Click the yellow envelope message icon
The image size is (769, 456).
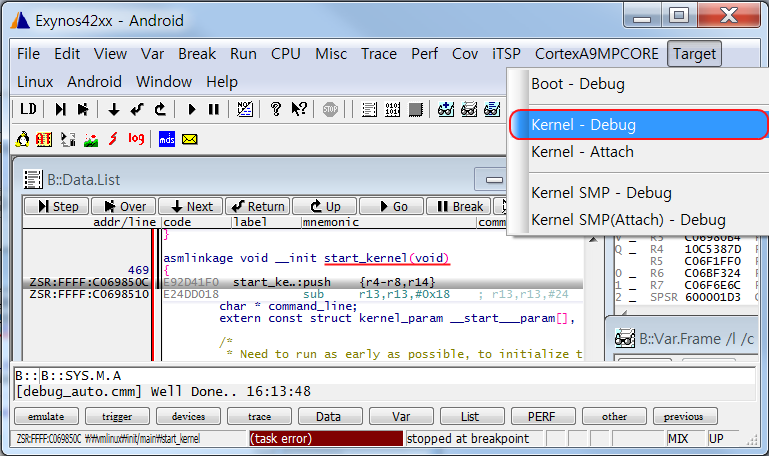pyautogui.click(x=189, y=138)
